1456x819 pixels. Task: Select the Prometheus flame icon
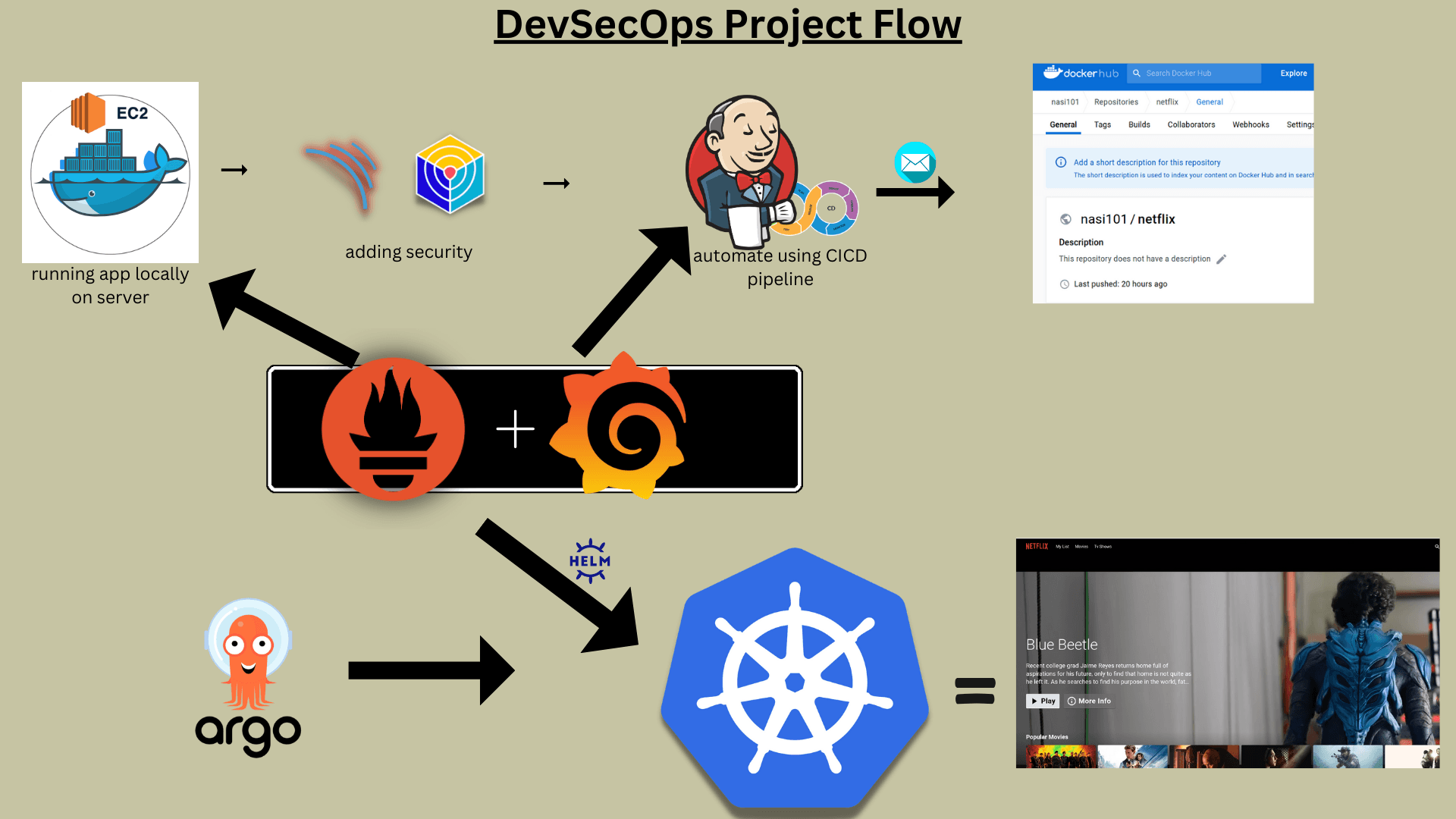tap(394, 428)
